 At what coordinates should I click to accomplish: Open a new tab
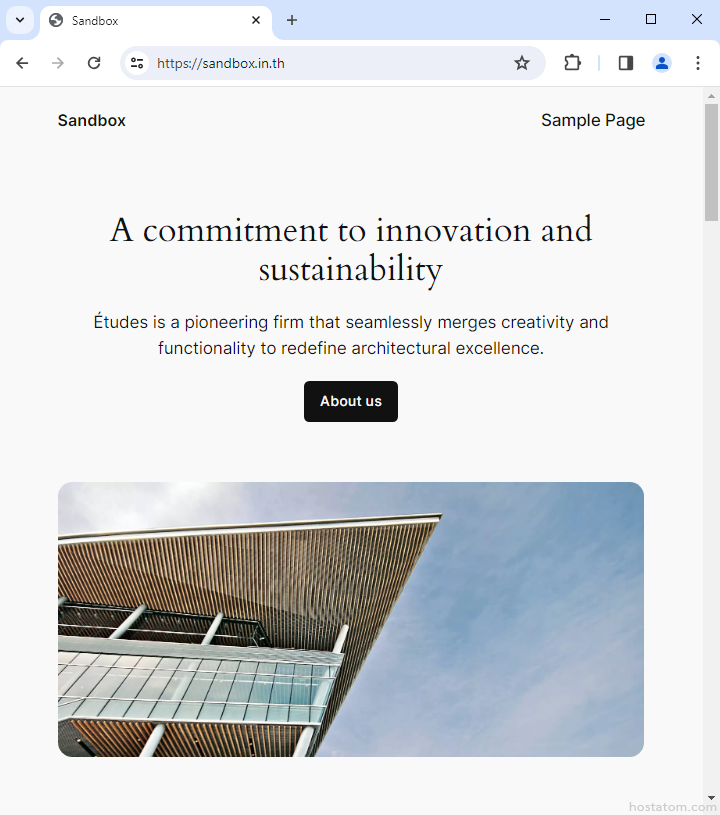point(292,20)
